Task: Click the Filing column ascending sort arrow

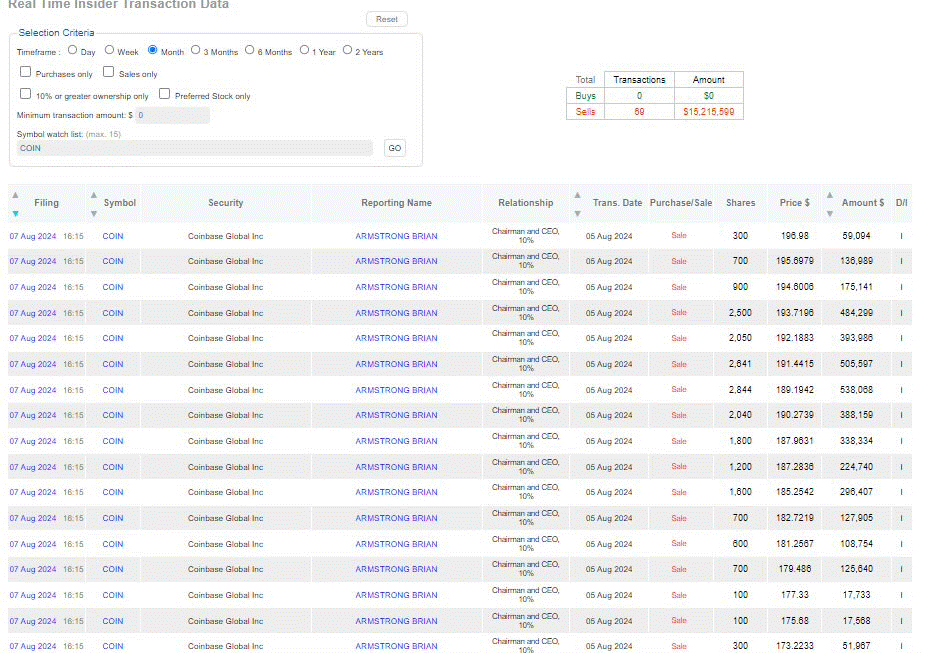Action: click(15, 194)
